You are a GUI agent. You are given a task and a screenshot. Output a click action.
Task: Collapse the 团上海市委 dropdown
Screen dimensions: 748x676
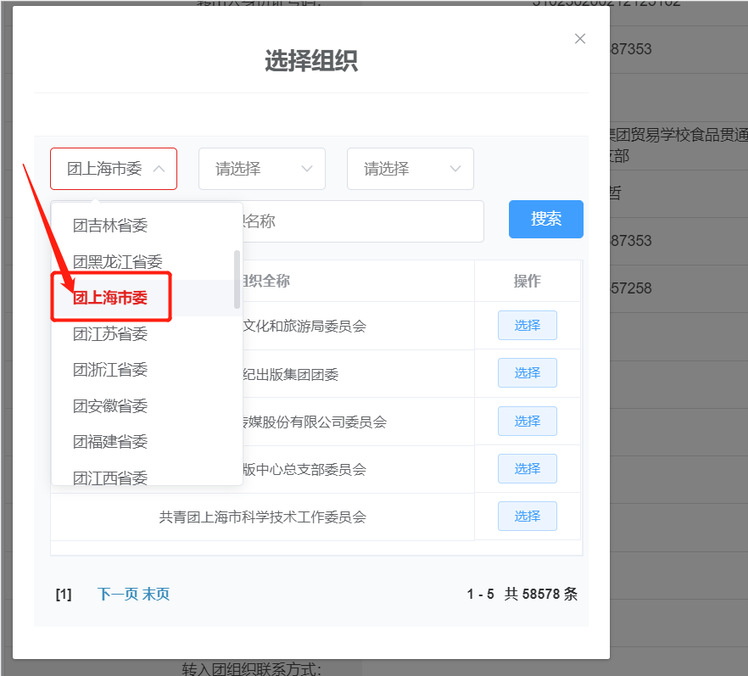[x=114, y=169]
